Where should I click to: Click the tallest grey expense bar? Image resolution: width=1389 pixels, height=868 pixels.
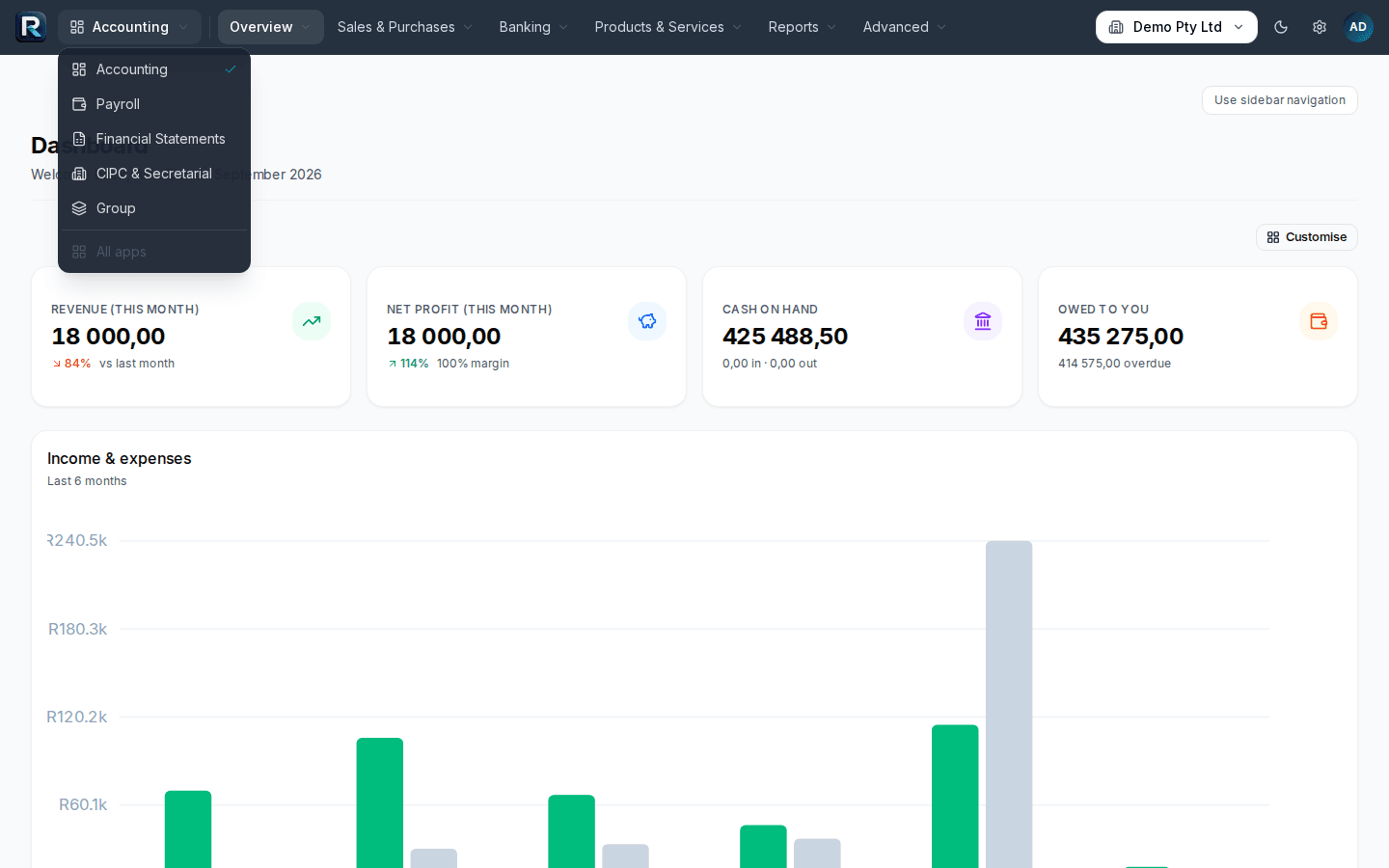[x=1009, y=705]
